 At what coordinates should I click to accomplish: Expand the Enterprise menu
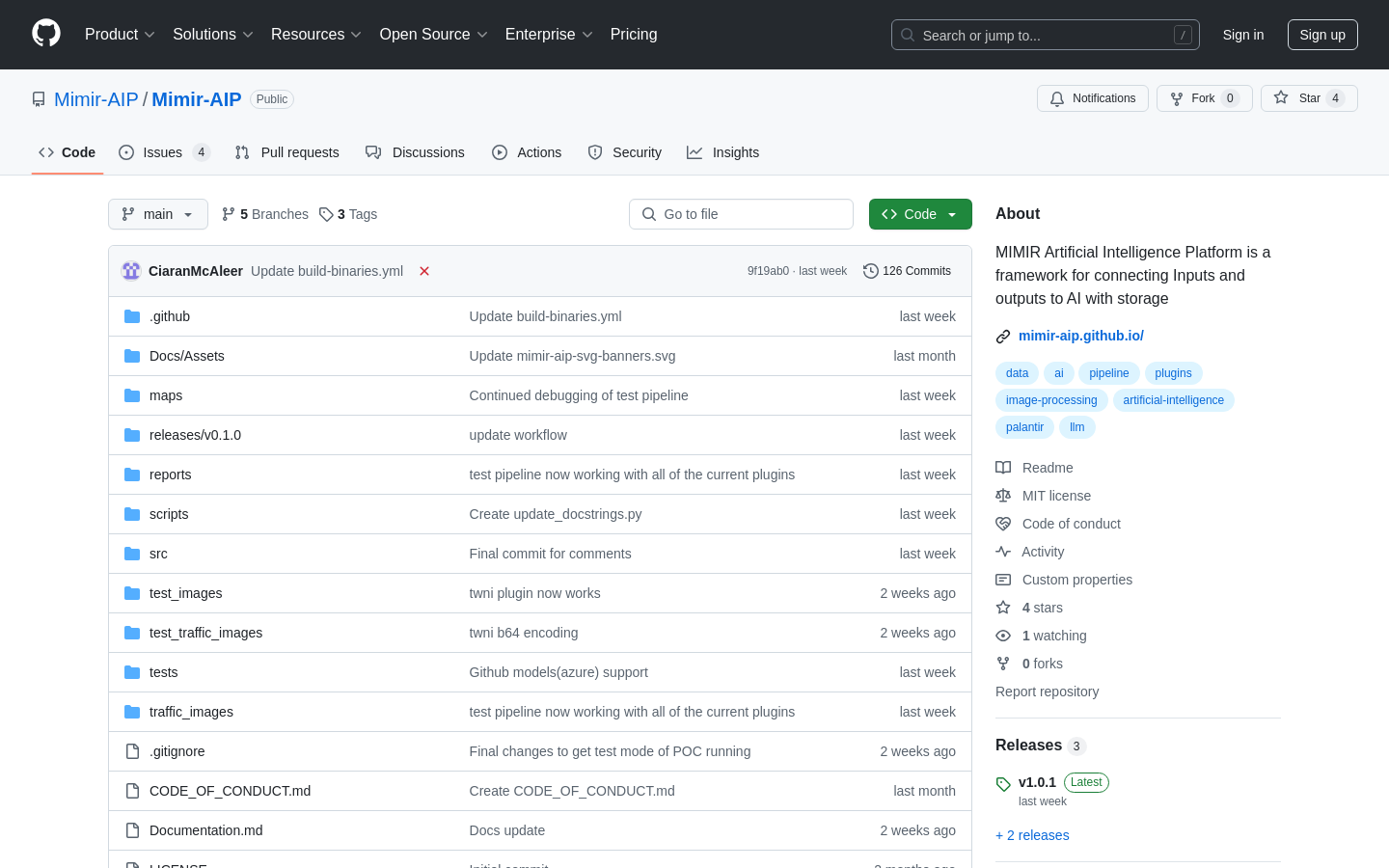tap(549, 35)
